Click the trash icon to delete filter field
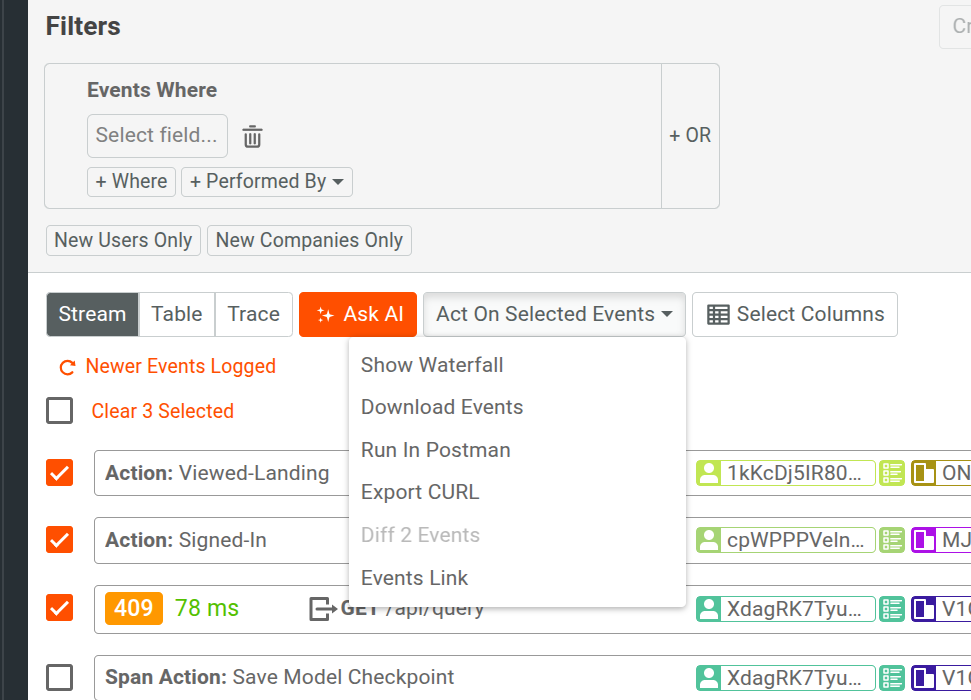 click(252, 135)
